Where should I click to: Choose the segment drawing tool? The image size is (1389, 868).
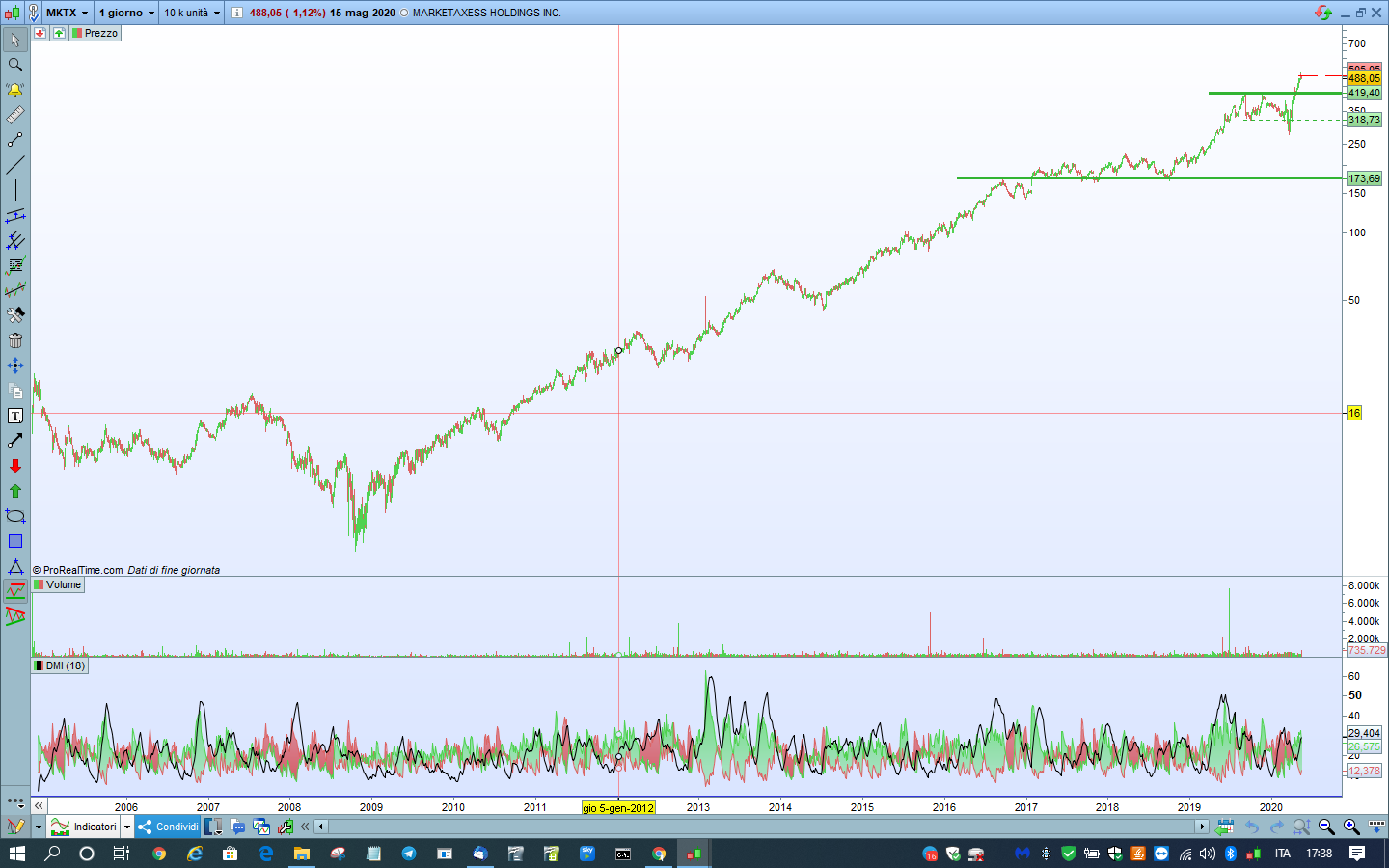pyautogui.click(x=15, y=140)
